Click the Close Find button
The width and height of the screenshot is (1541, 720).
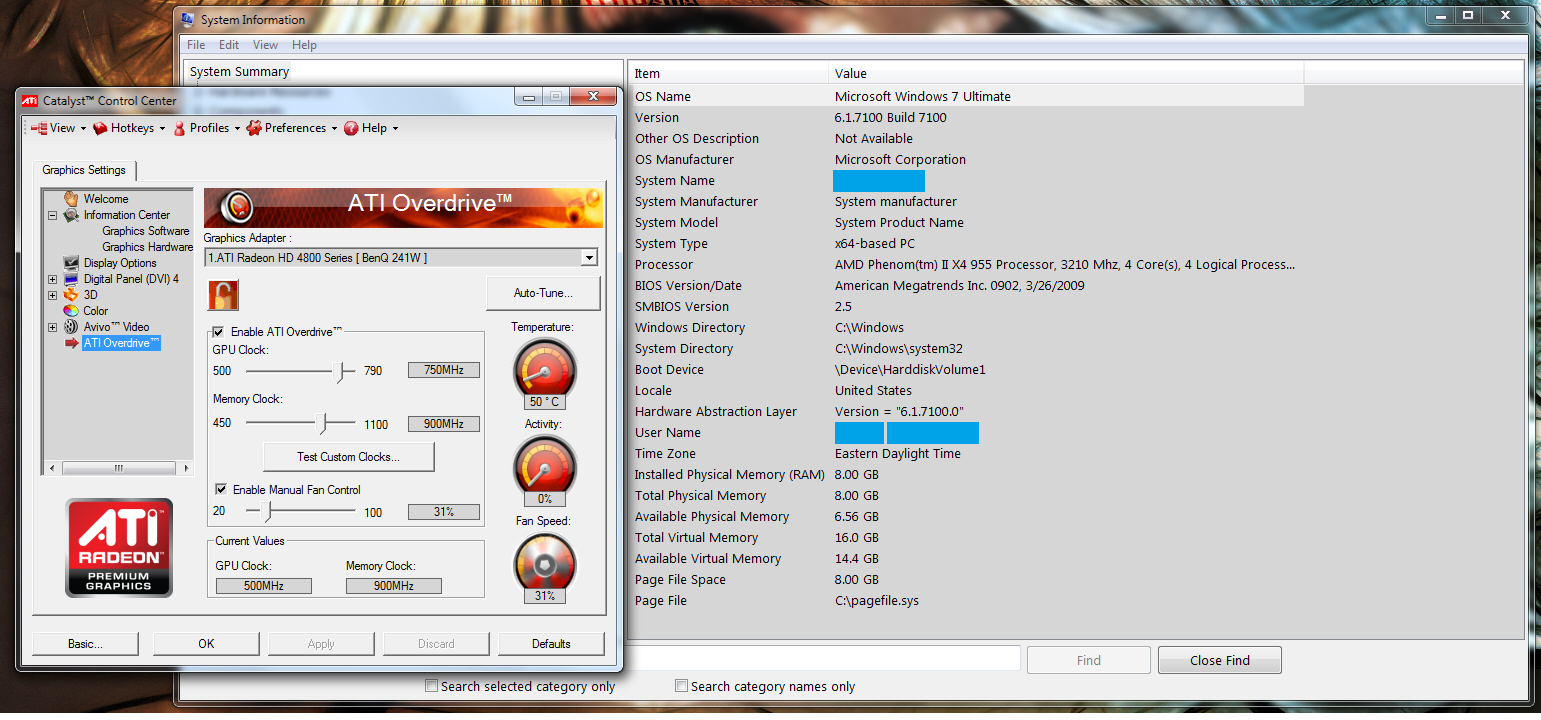(x=1220, y=660)
